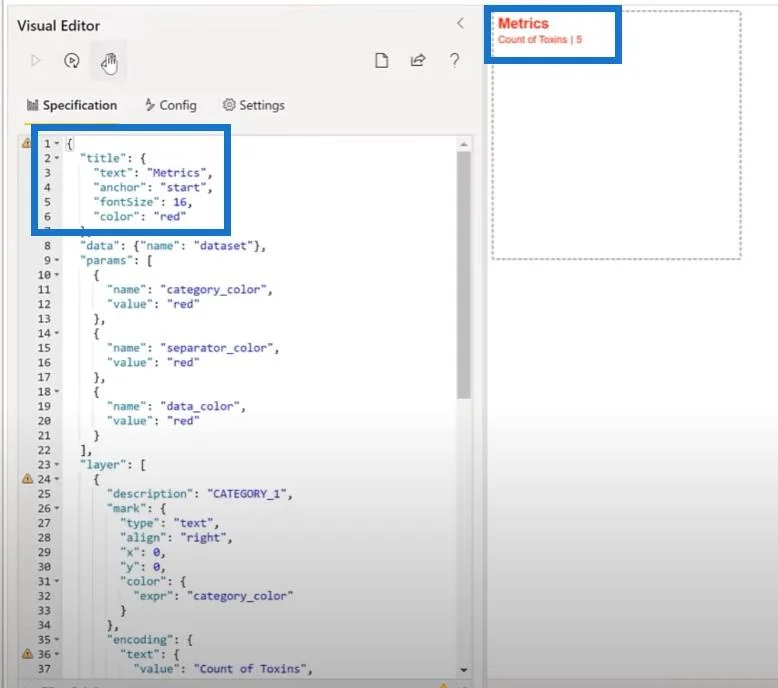
Task: Click the hand-shaped repair icon
Action: tap(109, 62)
